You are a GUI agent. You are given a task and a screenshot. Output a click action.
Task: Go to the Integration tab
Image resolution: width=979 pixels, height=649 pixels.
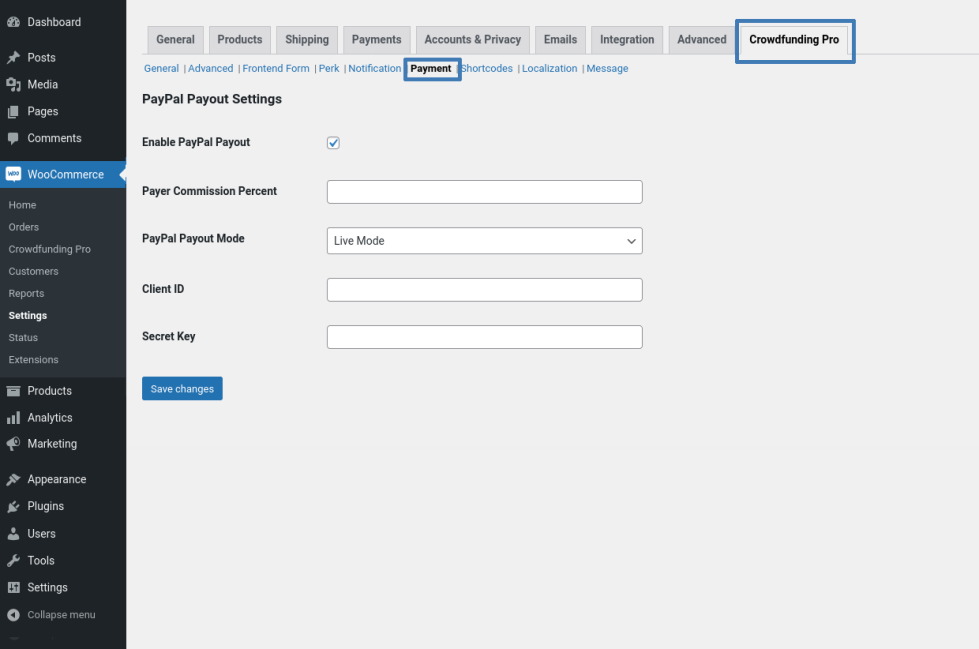627,39
